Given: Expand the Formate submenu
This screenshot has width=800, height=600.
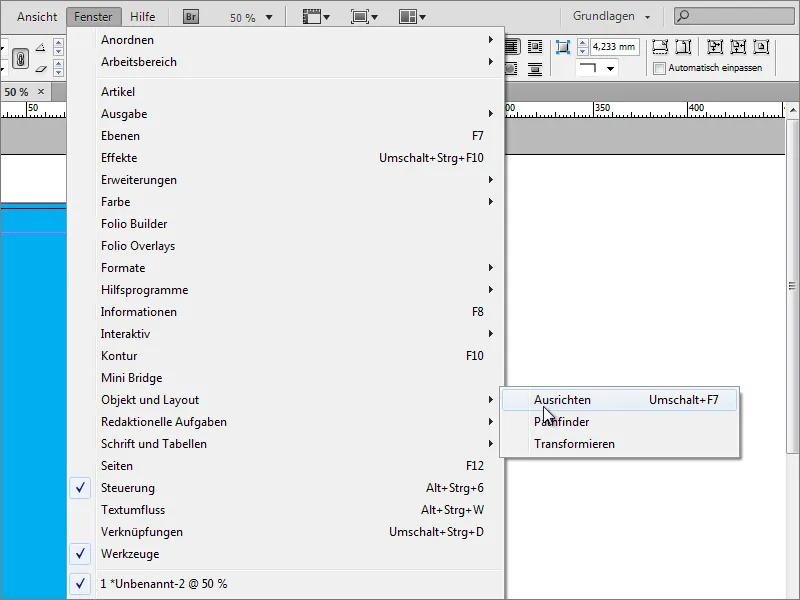Looking at the screenshot, I should click(287, 268).
